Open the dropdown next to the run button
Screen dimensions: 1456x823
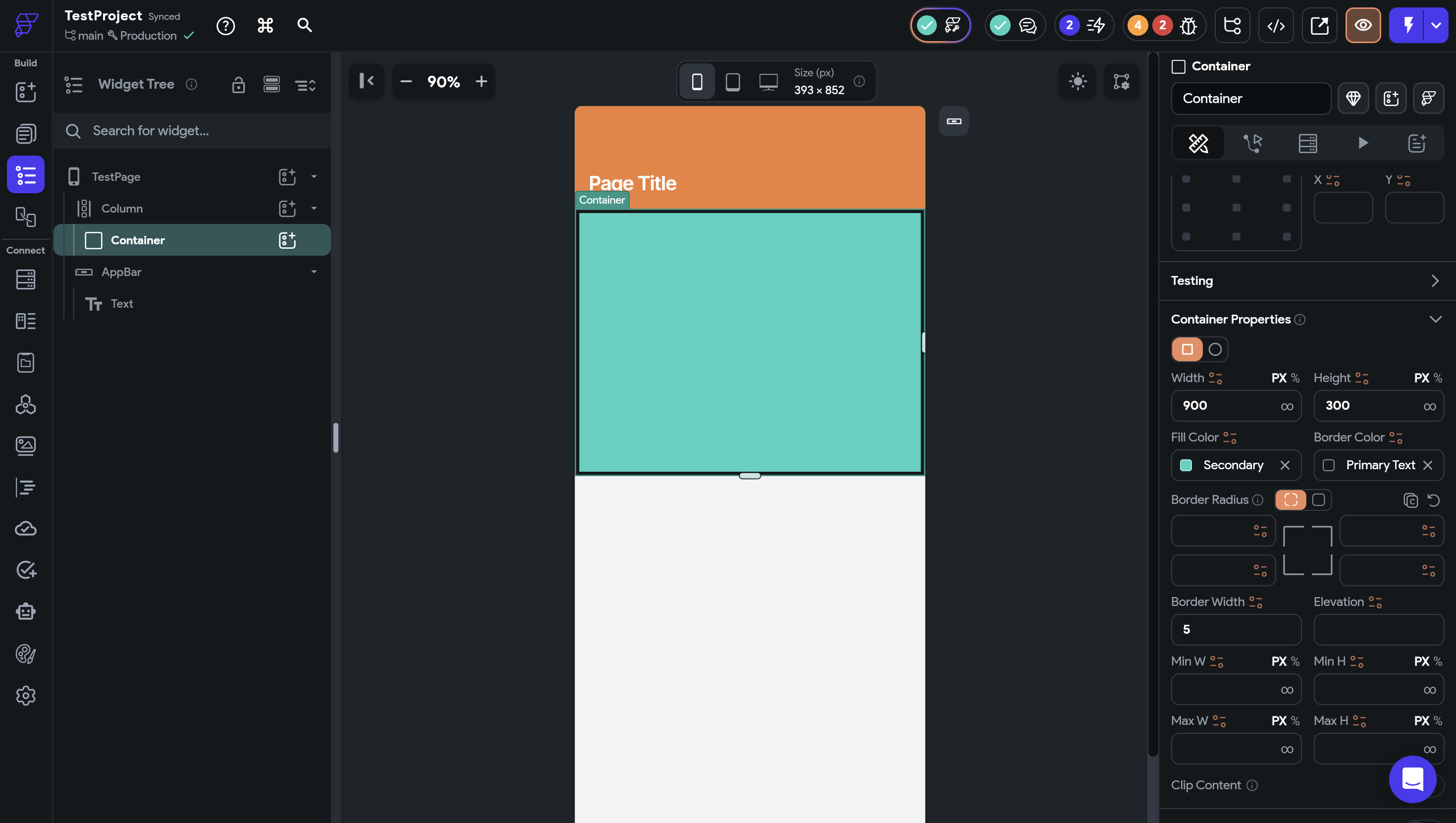click(1436, 25)
